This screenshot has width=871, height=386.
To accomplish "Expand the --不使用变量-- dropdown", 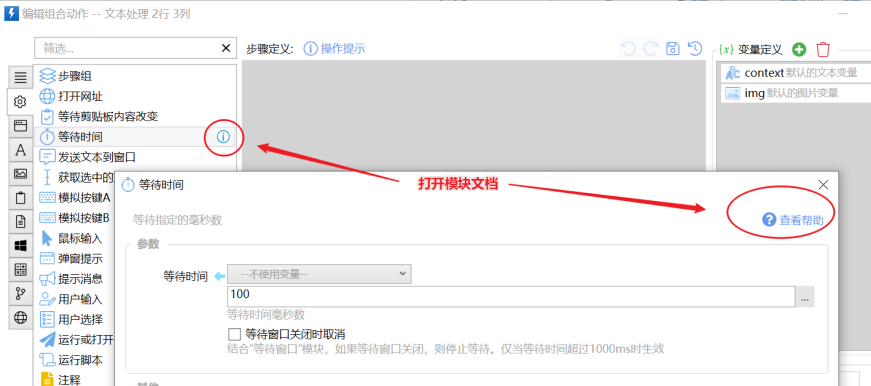I will coord(319,274).
